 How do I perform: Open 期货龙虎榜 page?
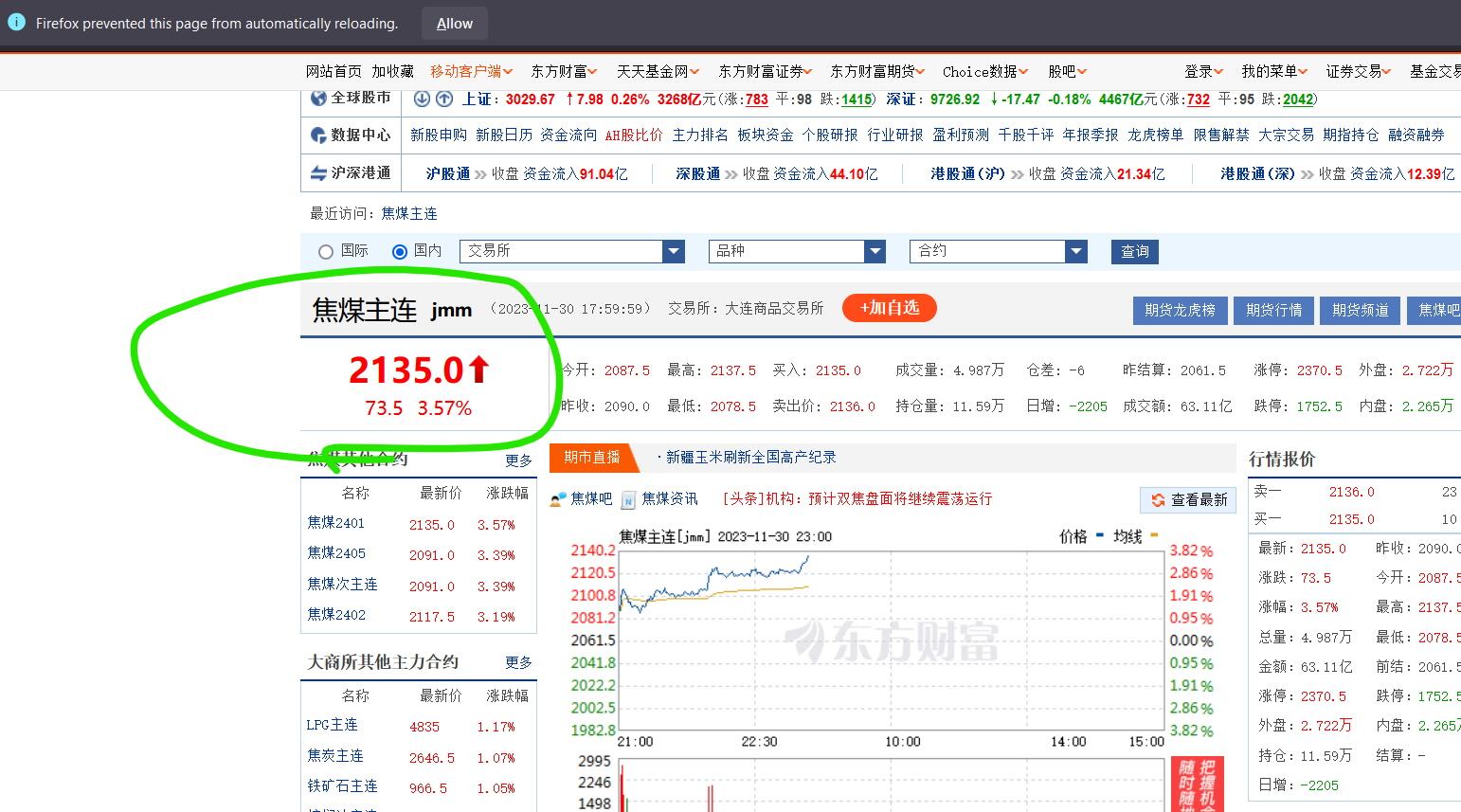(1180, 310)
